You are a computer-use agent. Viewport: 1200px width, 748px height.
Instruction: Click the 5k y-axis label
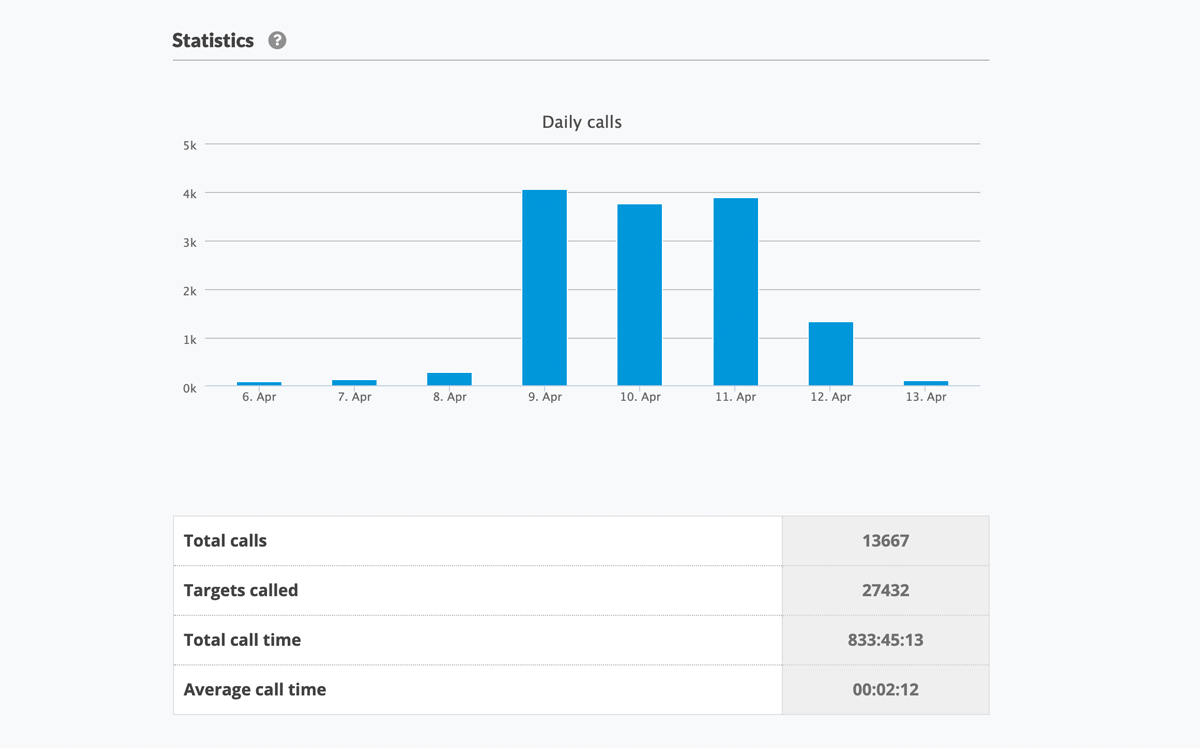(189, 145)
